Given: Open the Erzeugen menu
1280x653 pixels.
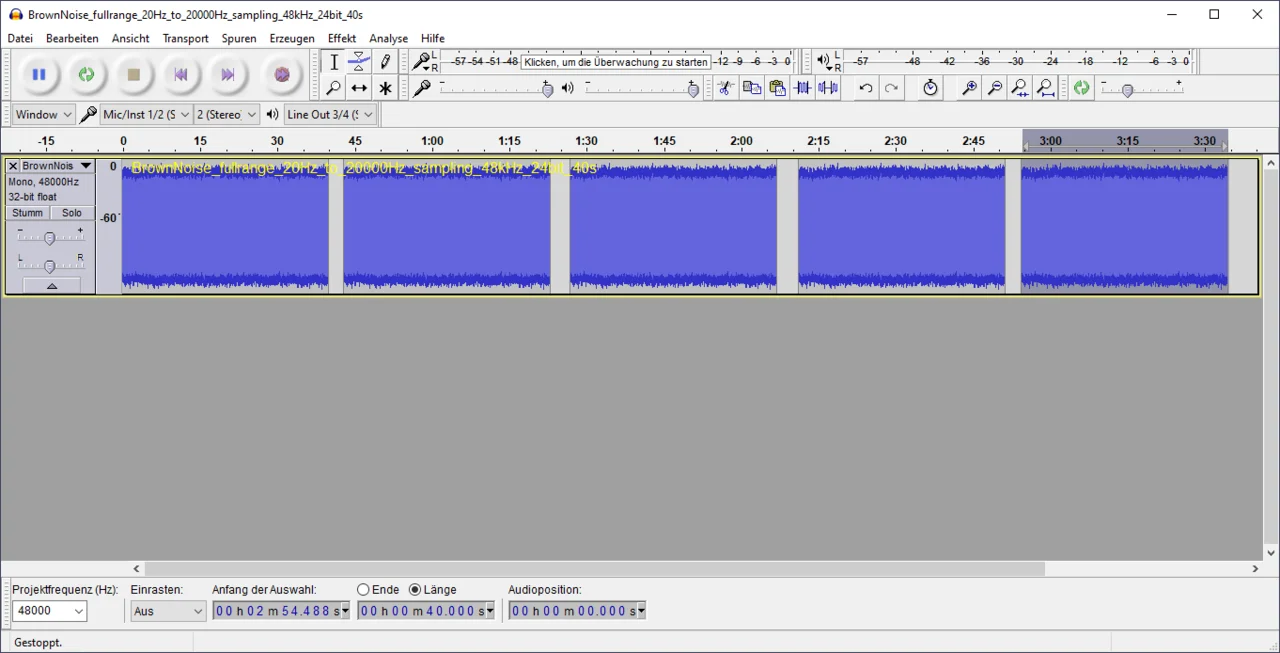Looking at the screenshot, I should [x=292, y=38].
